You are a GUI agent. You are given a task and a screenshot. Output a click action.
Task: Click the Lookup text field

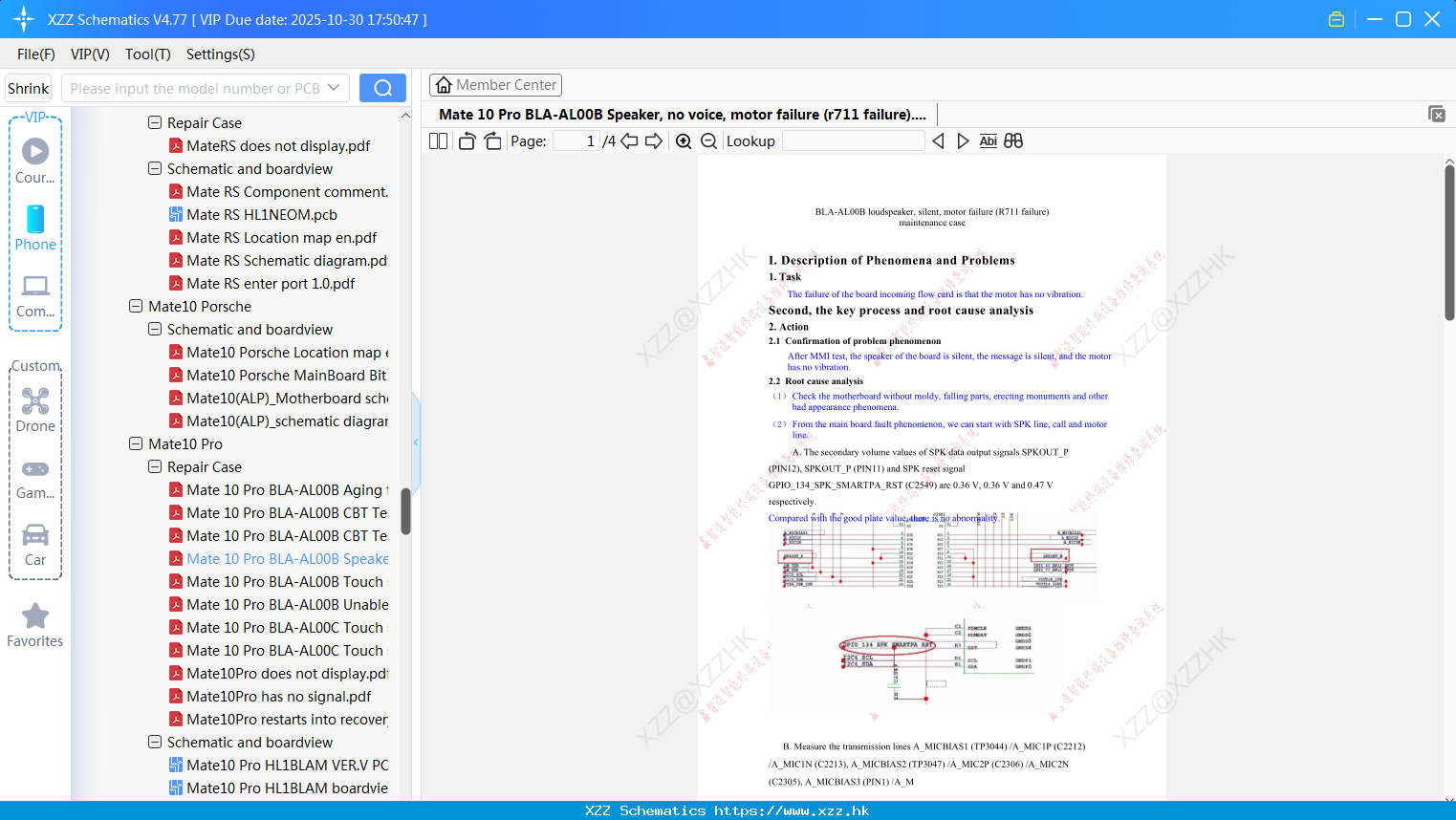coord(854,140)
